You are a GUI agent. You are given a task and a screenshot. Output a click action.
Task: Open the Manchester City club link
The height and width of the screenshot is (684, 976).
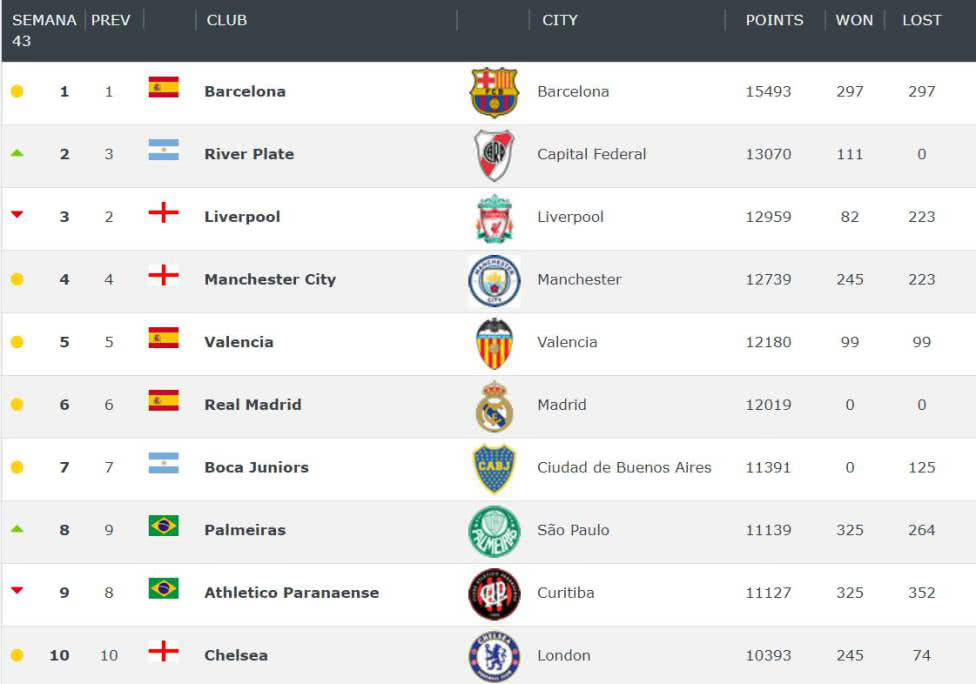(x=270, y=279)
